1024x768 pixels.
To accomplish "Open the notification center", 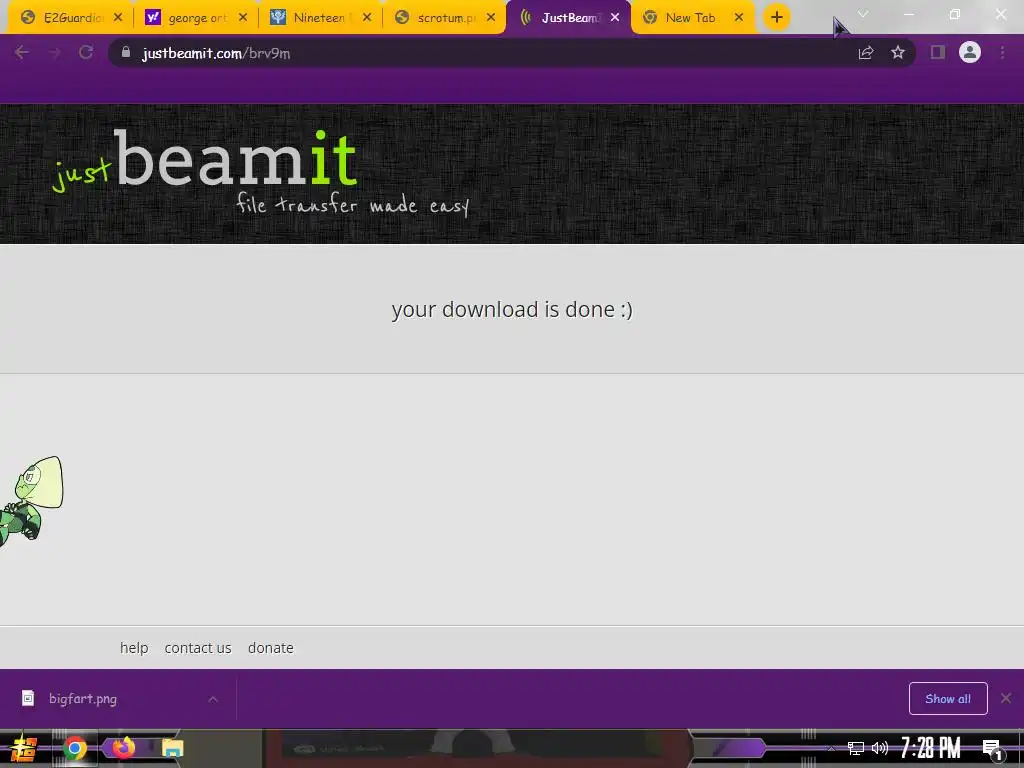I will click(x=993, y=749).
